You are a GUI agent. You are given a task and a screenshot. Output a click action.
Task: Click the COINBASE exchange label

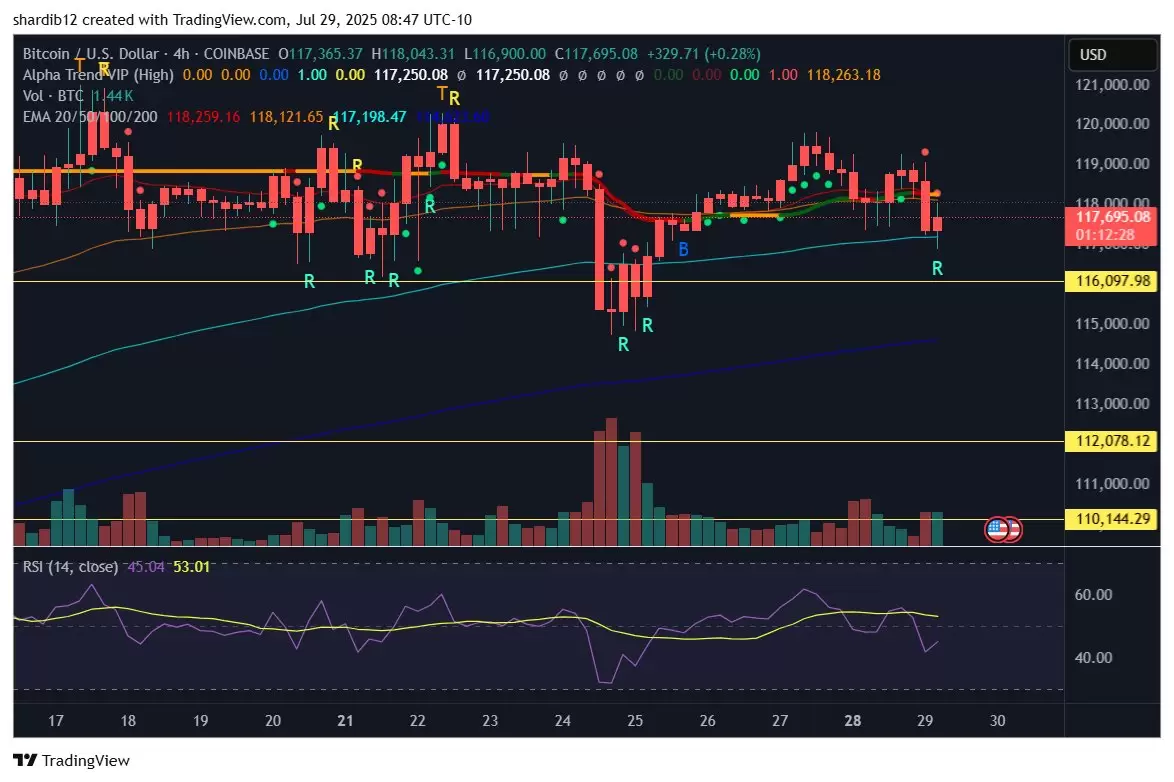click(x=237, y=54)
